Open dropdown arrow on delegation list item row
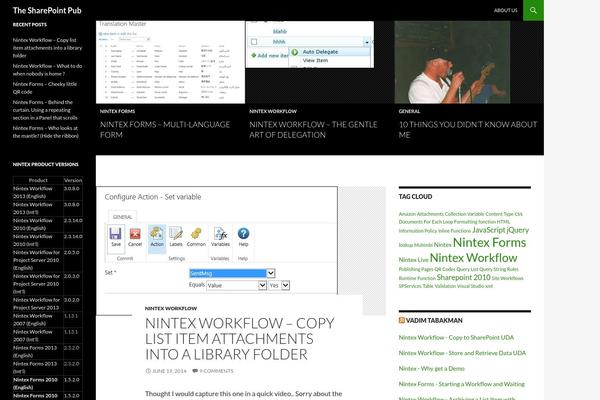The height and width of the screenshot is (400, 600). 367,42
